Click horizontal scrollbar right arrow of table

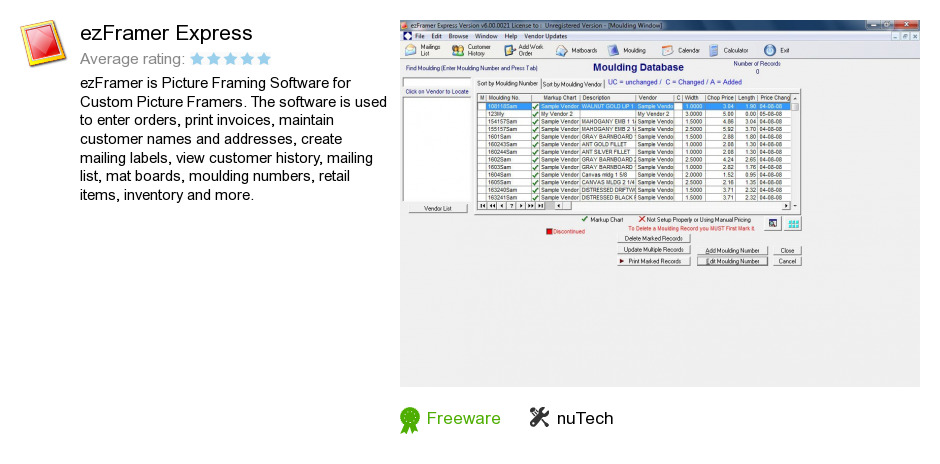[785, 206]
